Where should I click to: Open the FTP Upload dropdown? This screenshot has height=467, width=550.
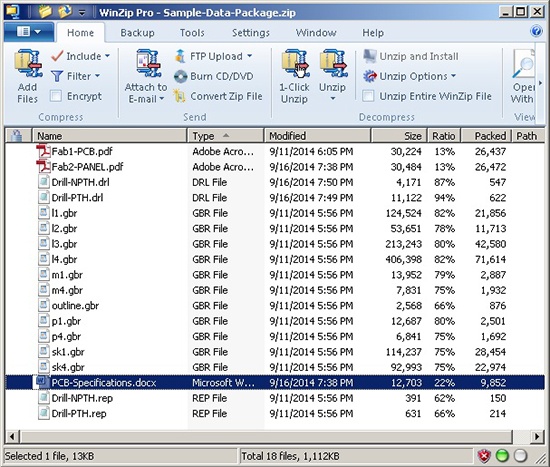(249, 56)
